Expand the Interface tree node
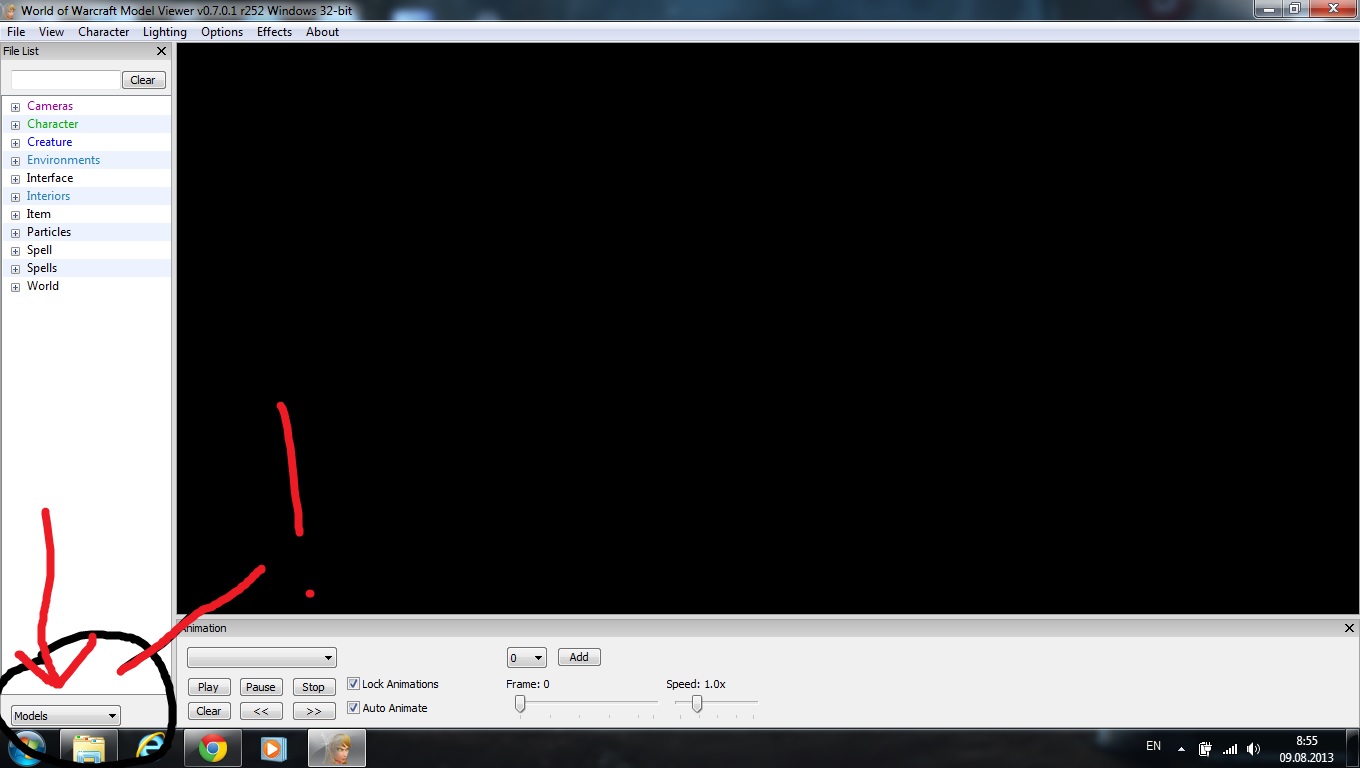Screen dimensions: 1360x768 [x=16, y=179]
